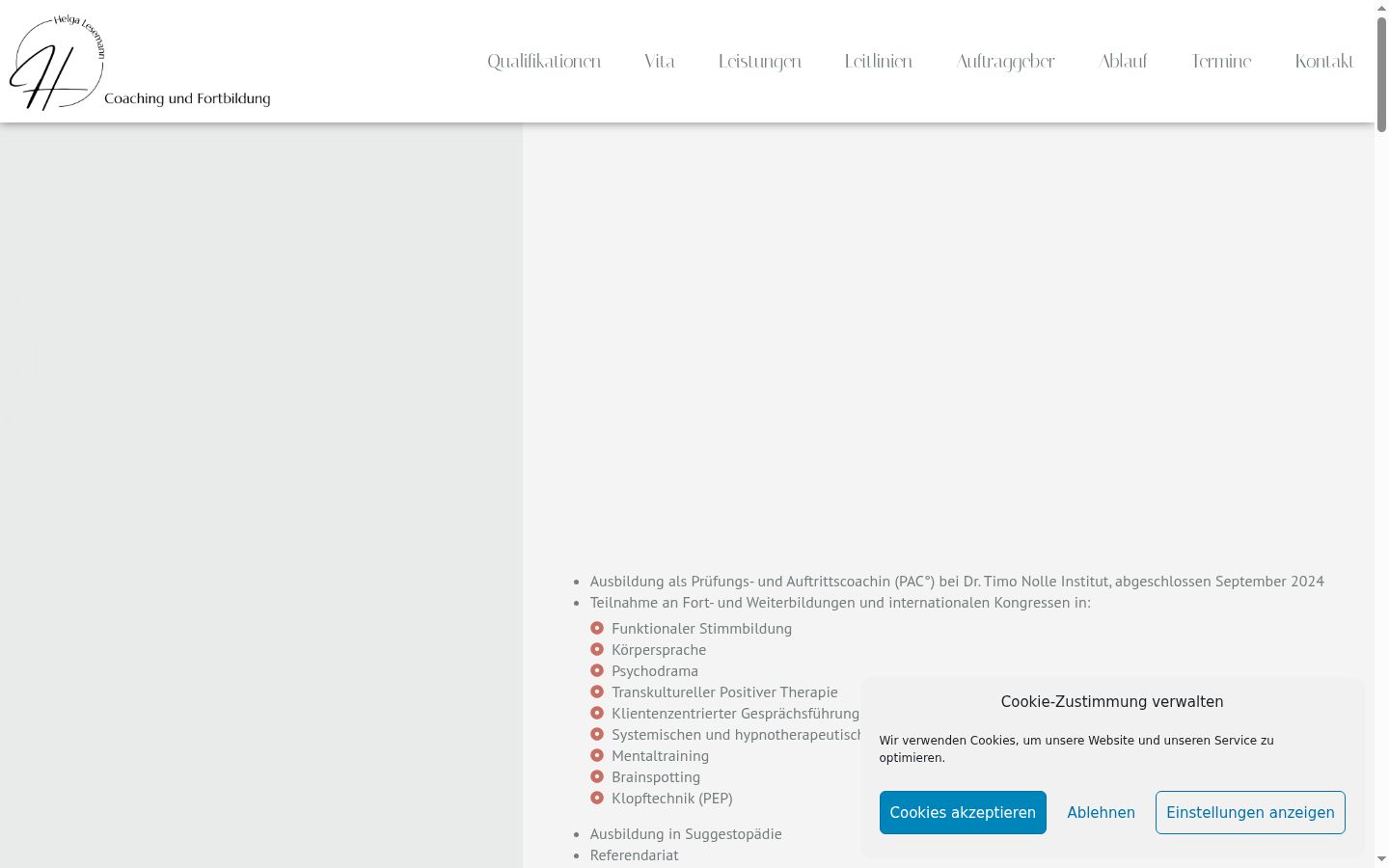Click the bullet icon beside Brainspotting
This screenshot has width=1389, height=868.
pyautogui.click(x=597, y=776)
